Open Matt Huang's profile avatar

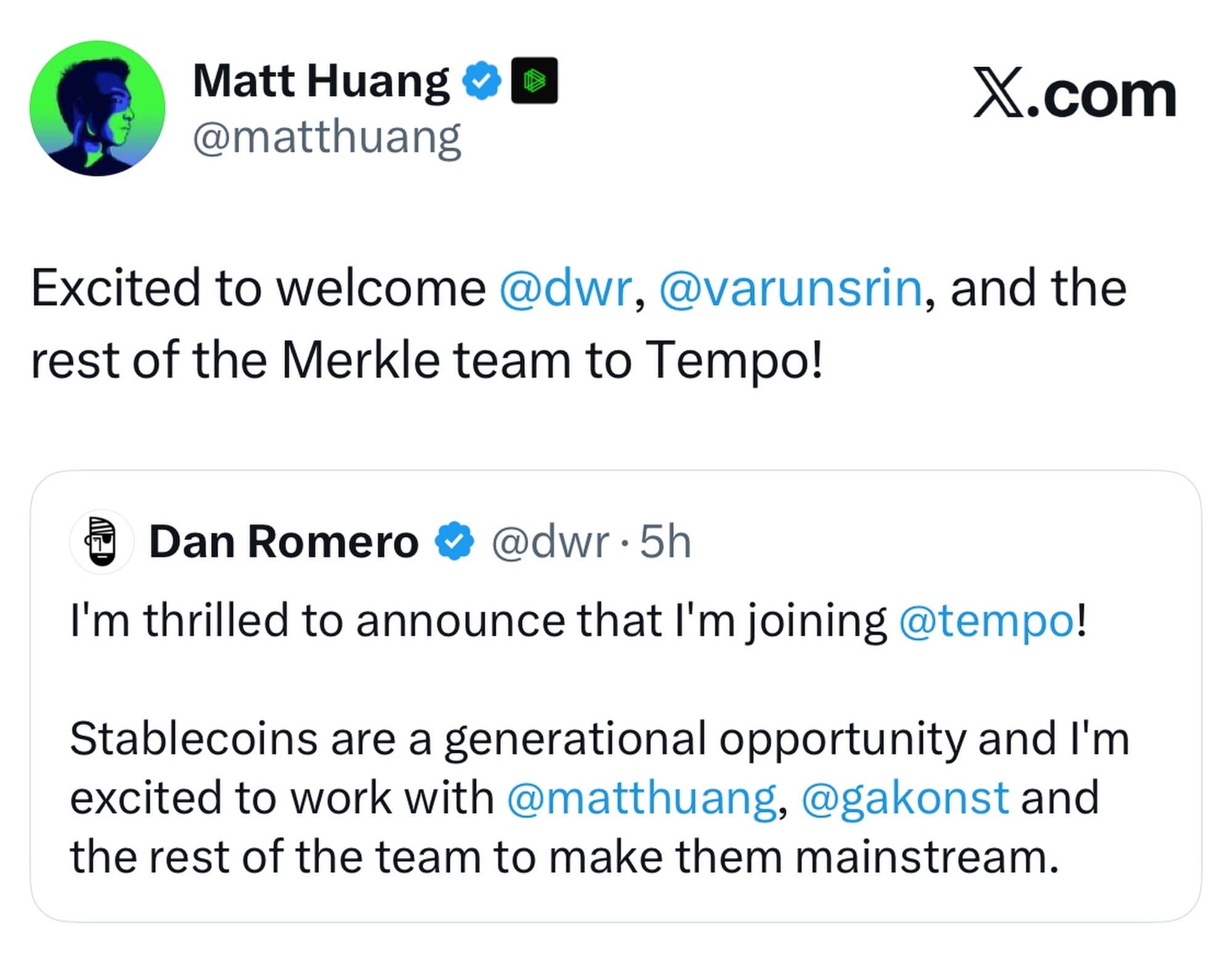coord(97,108)
